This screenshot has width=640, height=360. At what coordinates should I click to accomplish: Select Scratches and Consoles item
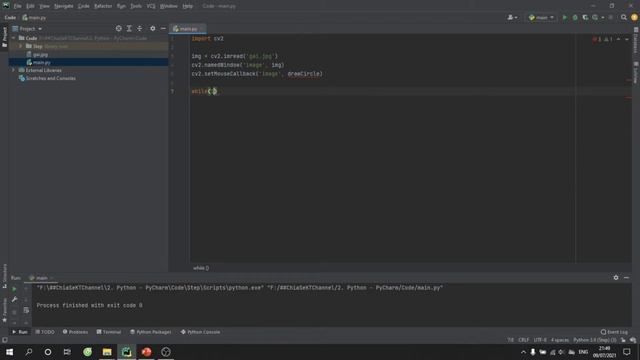tap(51, 78)
